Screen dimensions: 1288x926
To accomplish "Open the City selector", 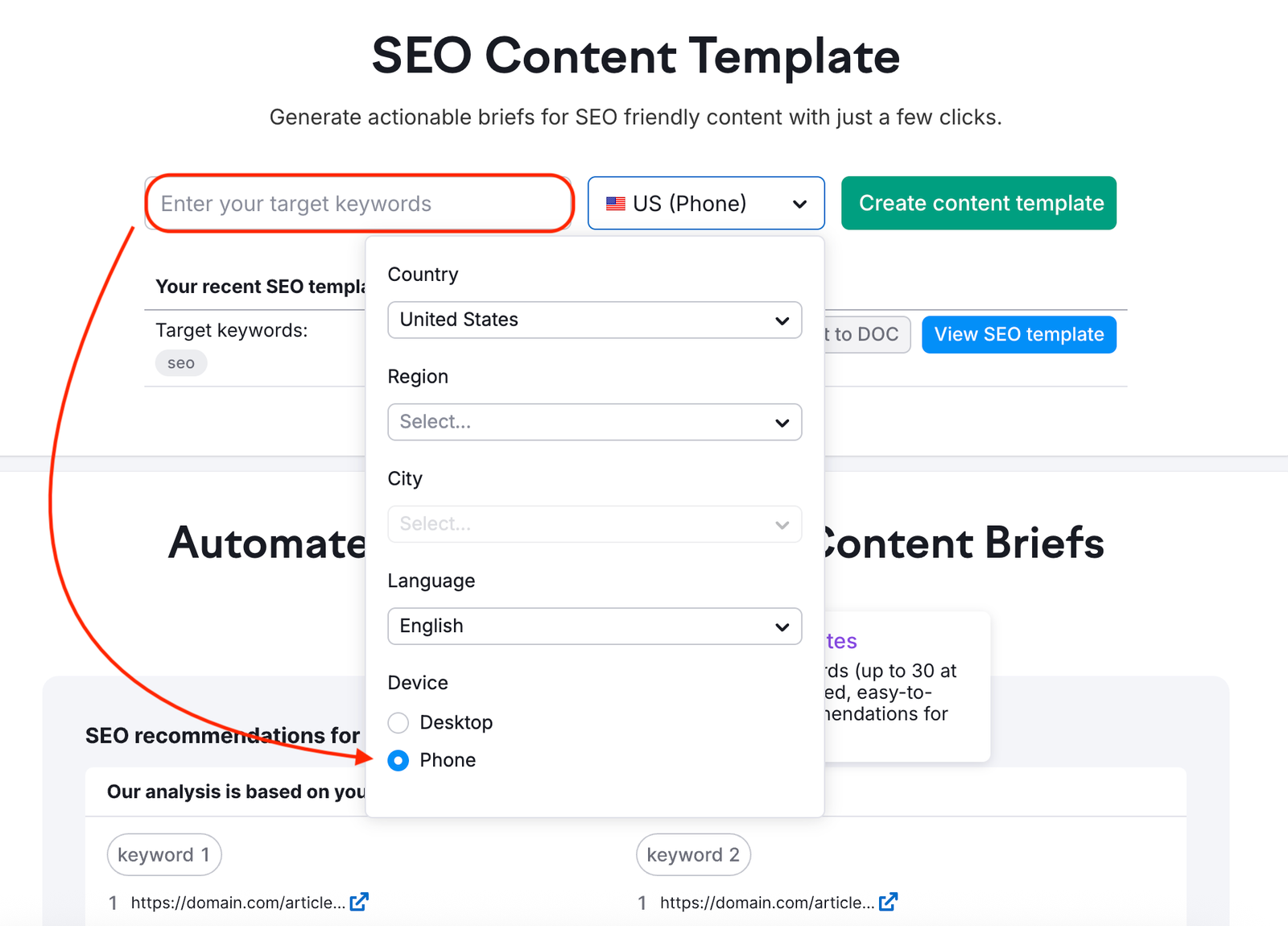I will click(x=594, y=524).
